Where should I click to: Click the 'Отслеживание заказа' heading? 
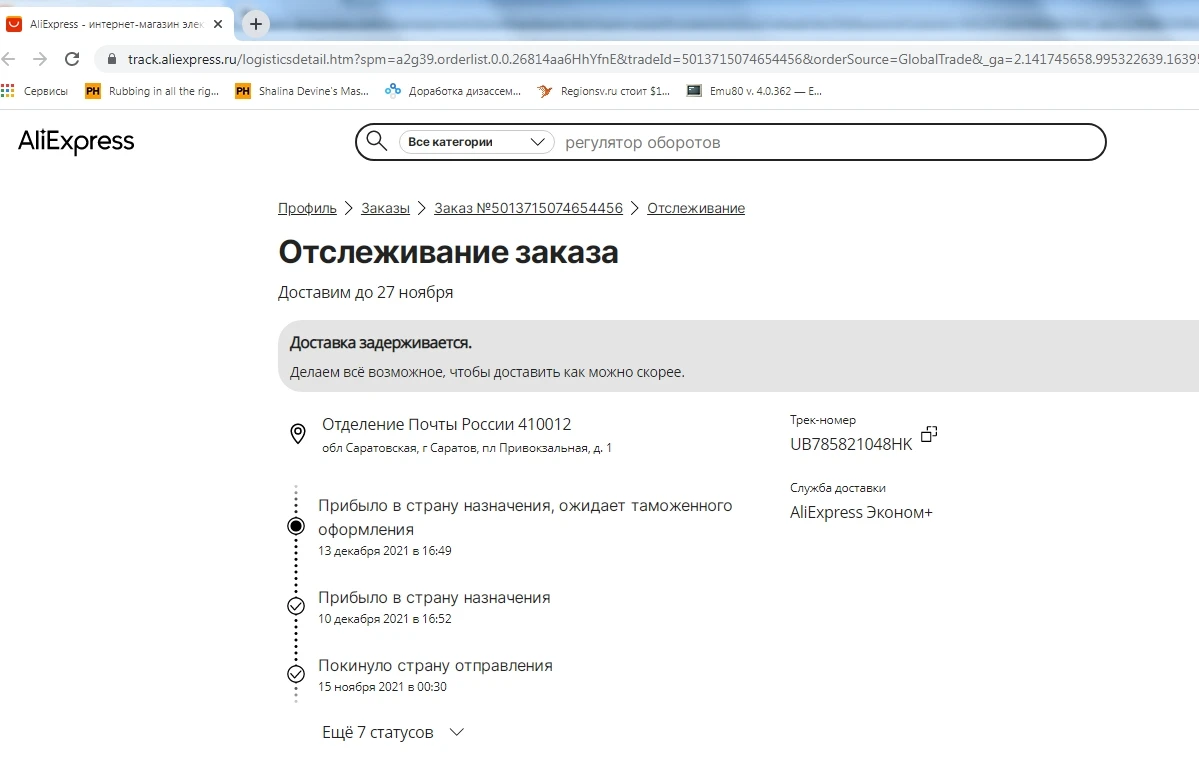(448, 251)
